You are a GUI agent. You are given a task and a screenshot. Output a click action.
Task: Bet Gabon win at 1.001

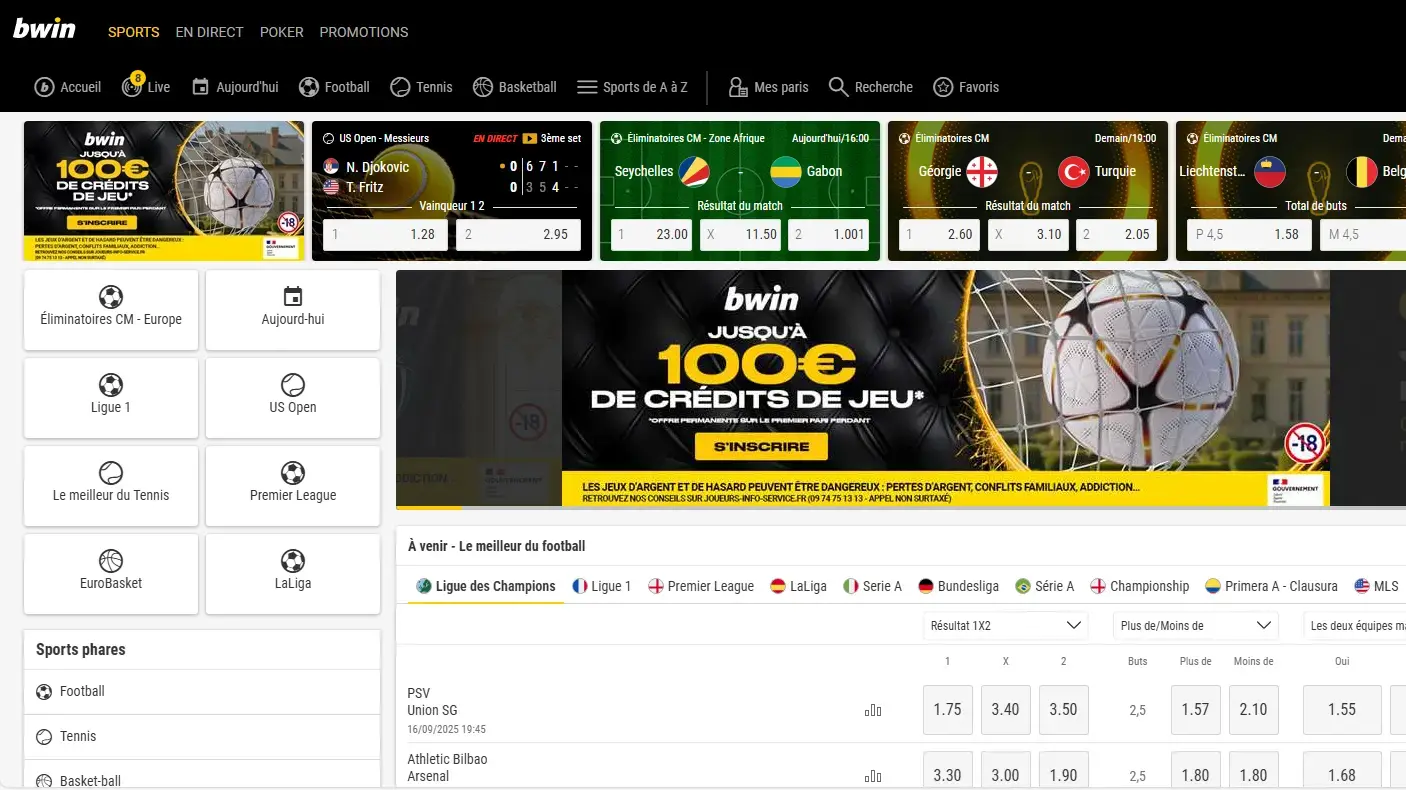828,234
